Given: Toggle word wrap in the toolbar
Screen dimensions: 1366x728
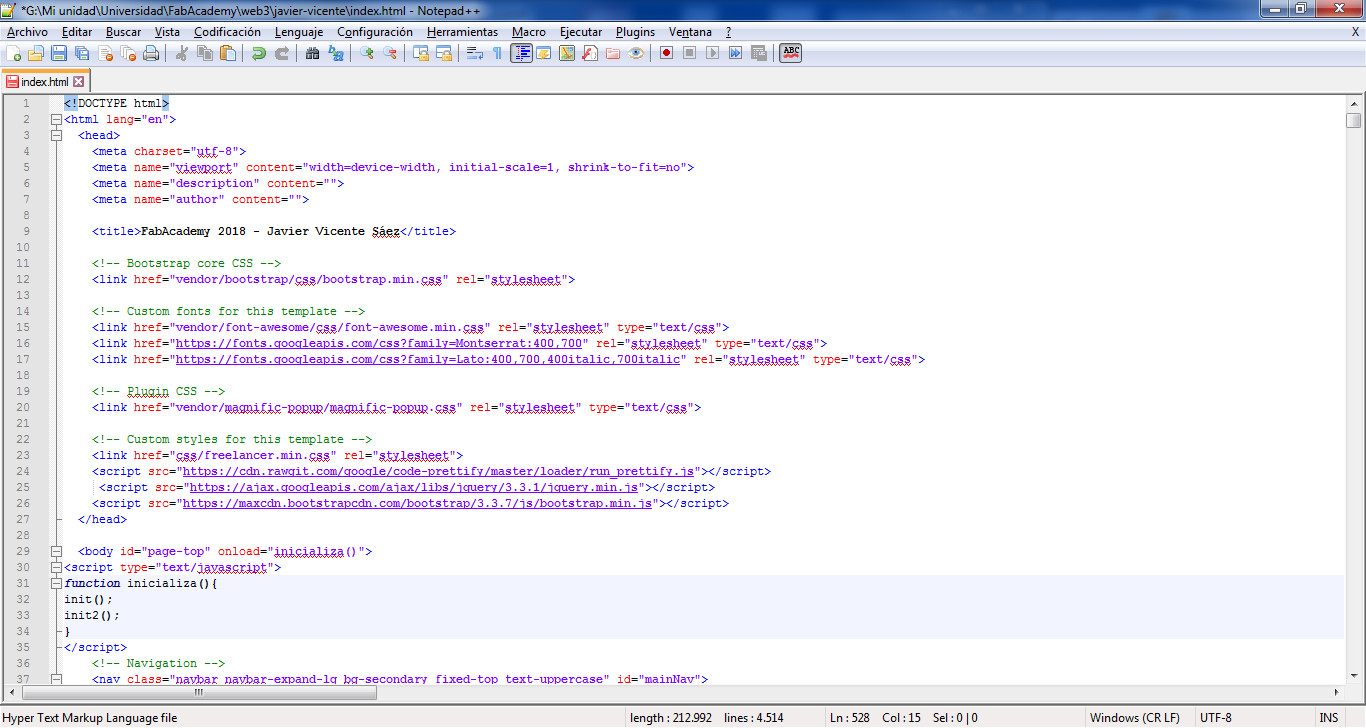Looking at the screenshot, I should tap(475, 53).
